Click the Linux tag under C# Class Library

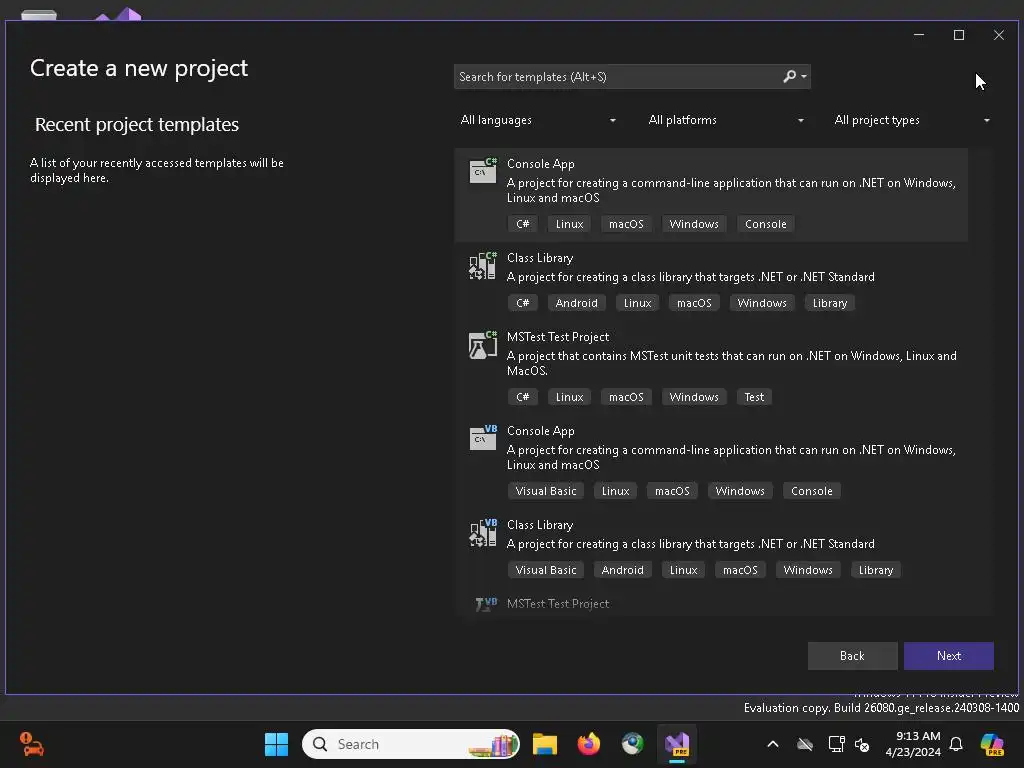coord(637,303)
